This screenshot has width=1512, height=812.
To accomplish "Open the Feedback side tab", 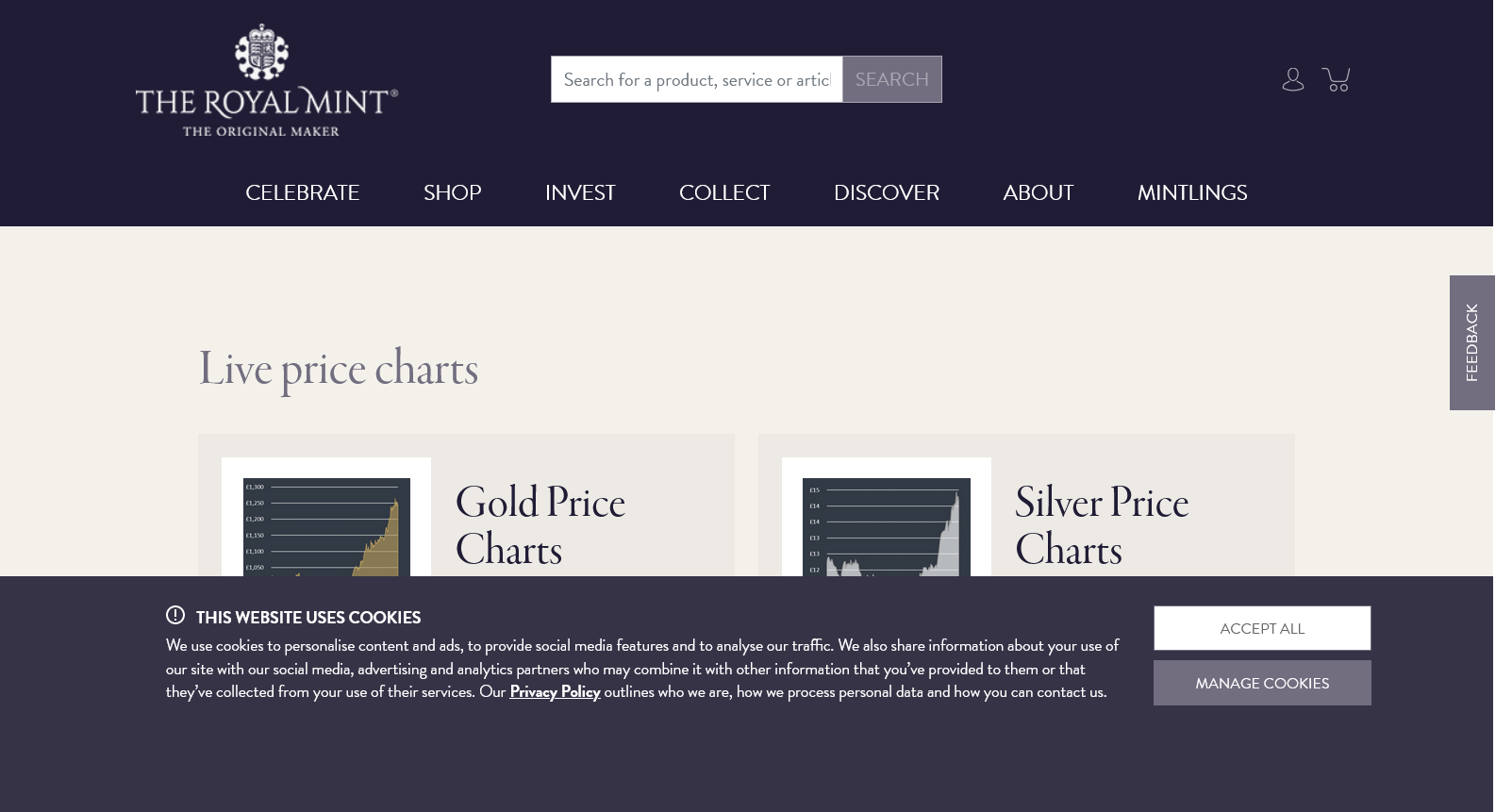I will point(1471,342).
